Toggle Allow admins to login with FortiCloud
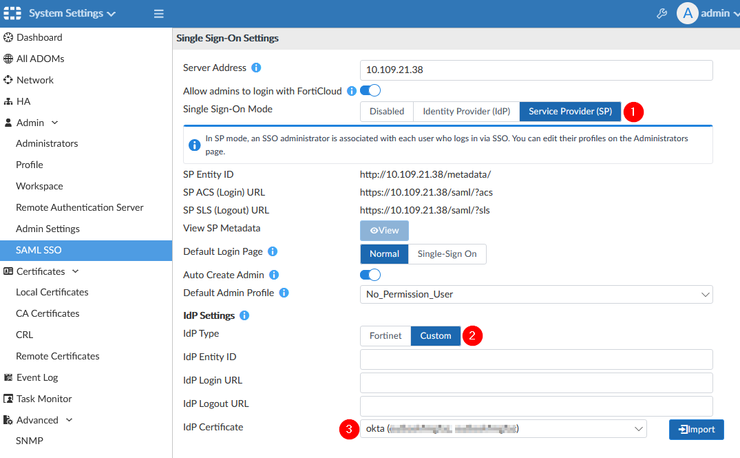 tap(370, 91)
